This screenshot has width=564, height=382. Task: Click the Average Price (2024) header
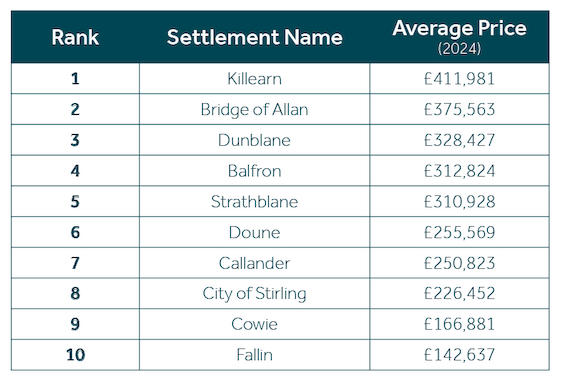[x=459, y=37]
